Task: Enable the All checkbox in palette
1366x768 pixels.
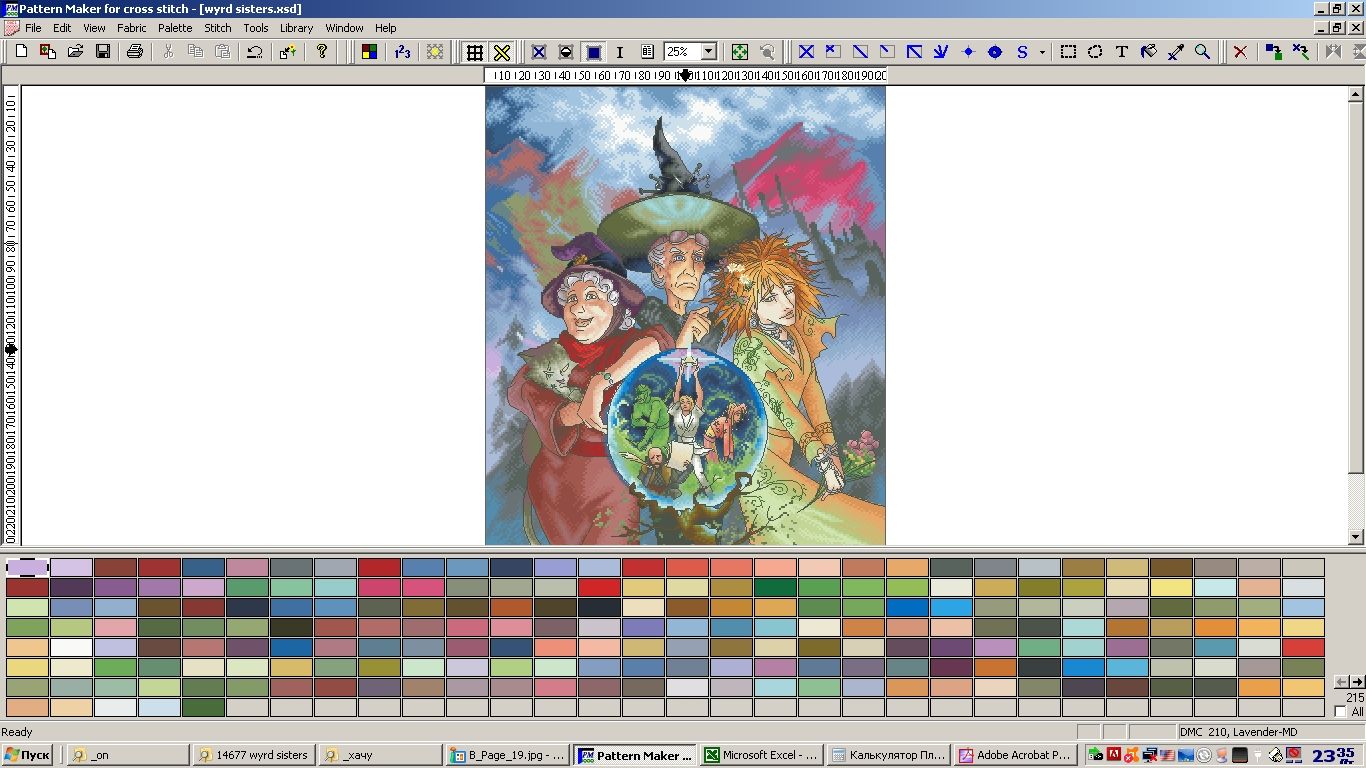Action: pyautogui.click(x=1341, y=712)
